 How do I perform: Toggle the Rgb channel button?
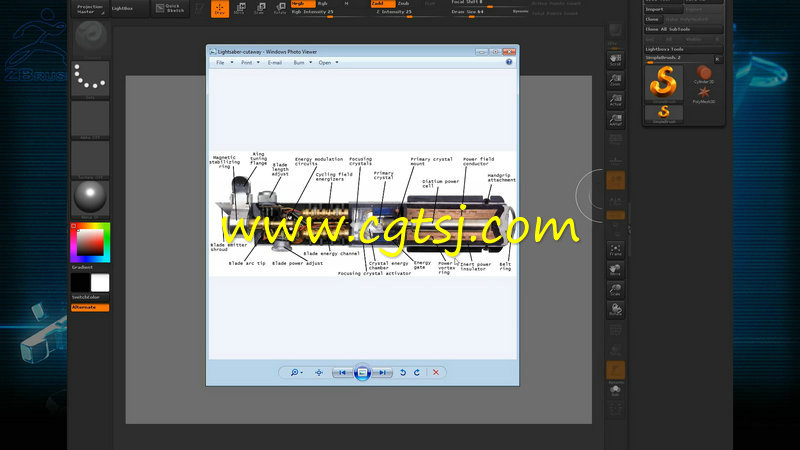(x=322, y=4)
